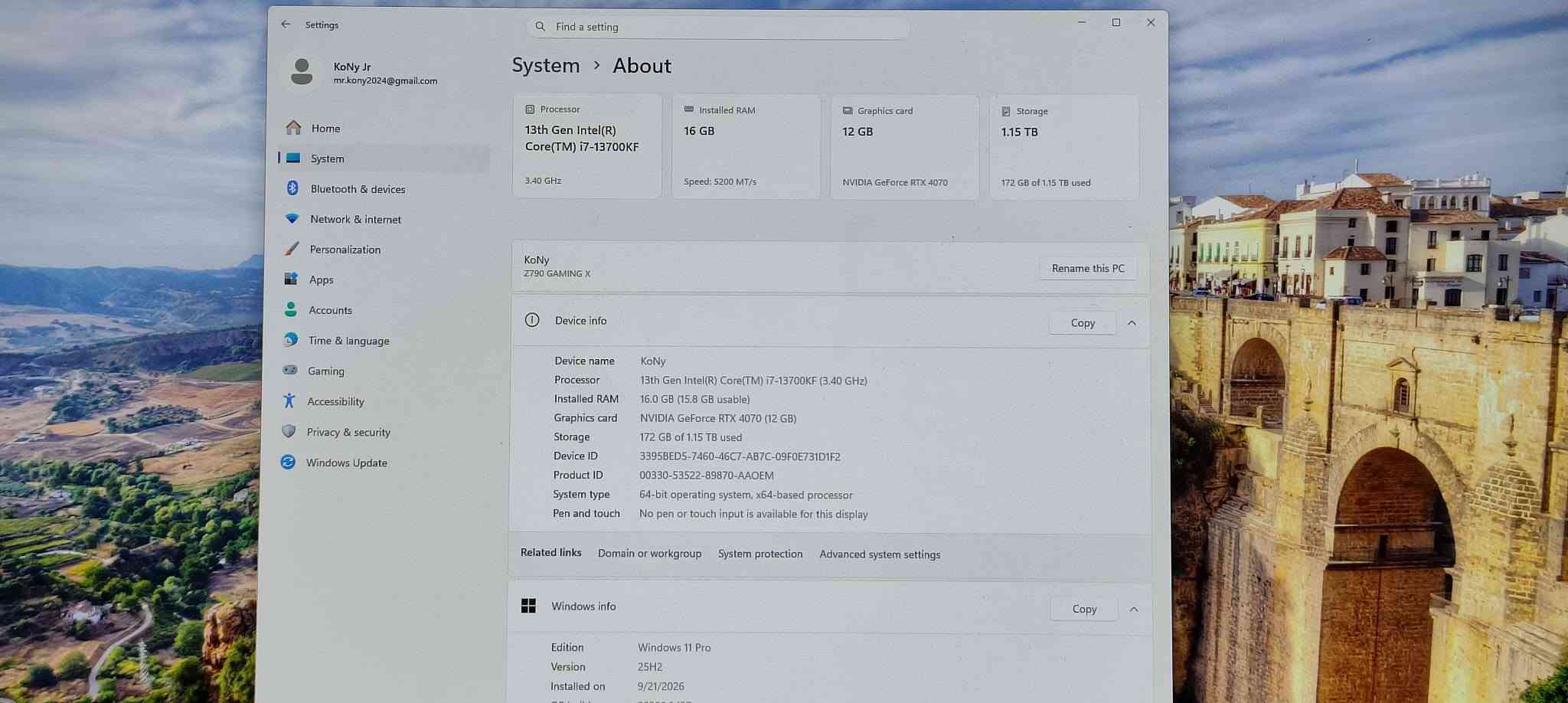Click the Windows 11 Pro edition text
The height and width of the screenshot is (703, 1568).
(674, 648)
